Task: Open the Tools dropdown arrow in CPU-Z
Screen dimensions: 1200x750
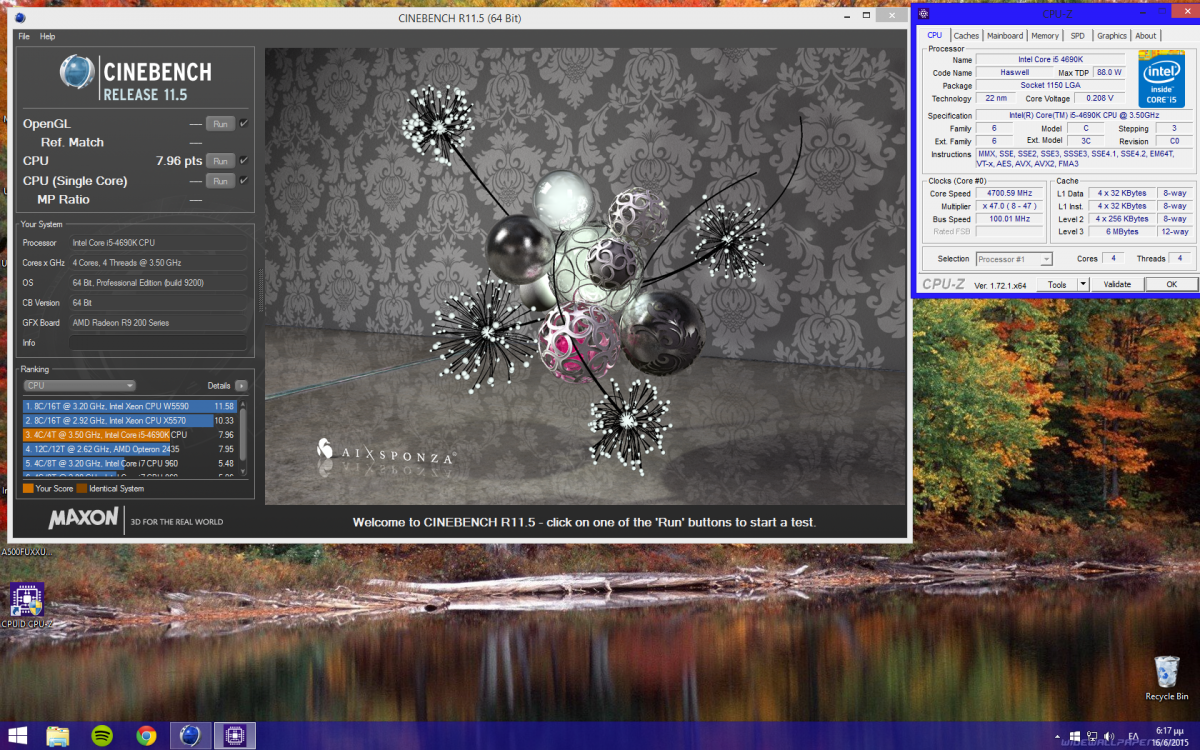Action: click(1082, 284)
